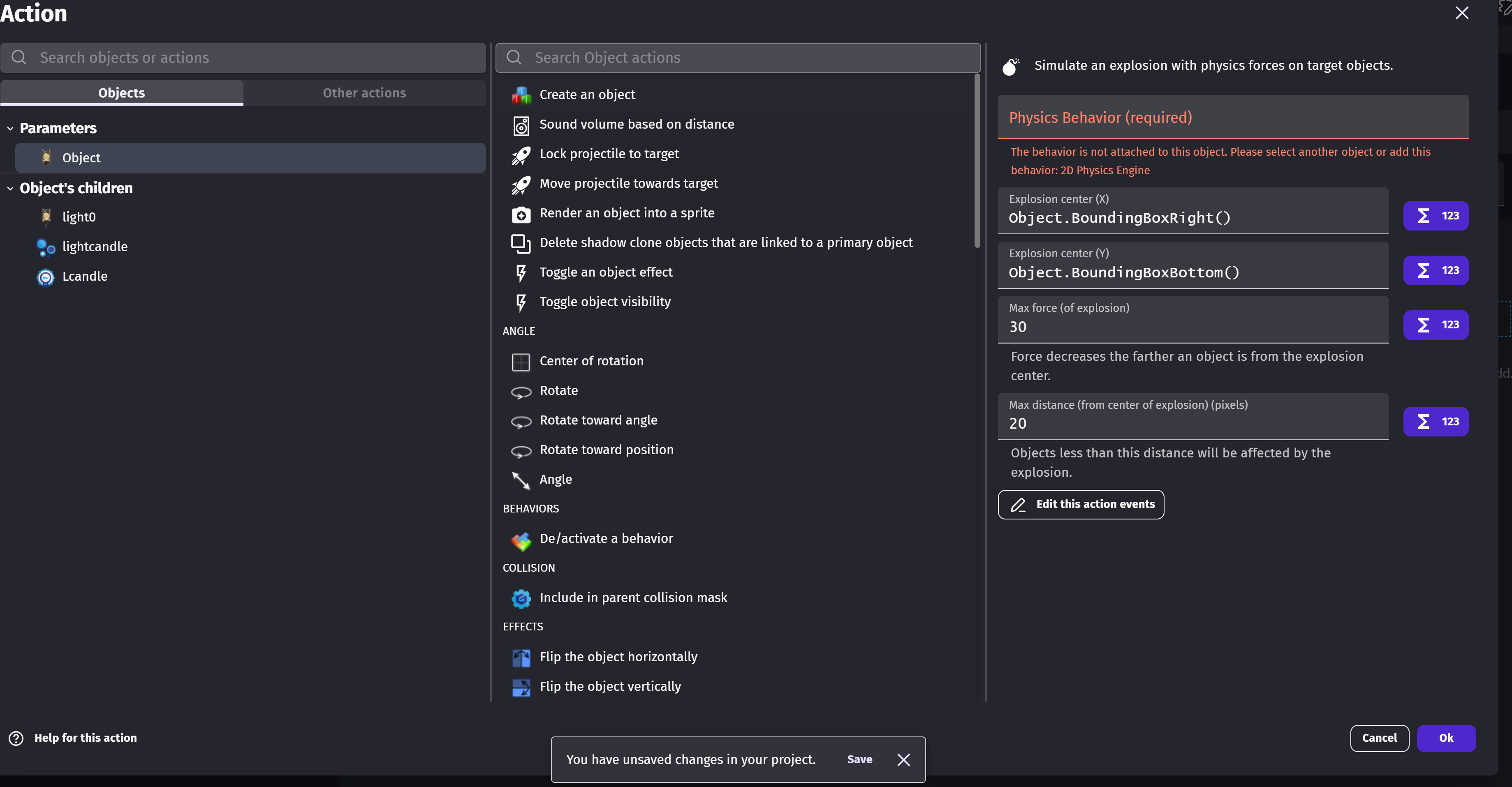Screen dimensions: 1512x787
Task: Select the Lcandle child object
Action: (x=251, y=277)
